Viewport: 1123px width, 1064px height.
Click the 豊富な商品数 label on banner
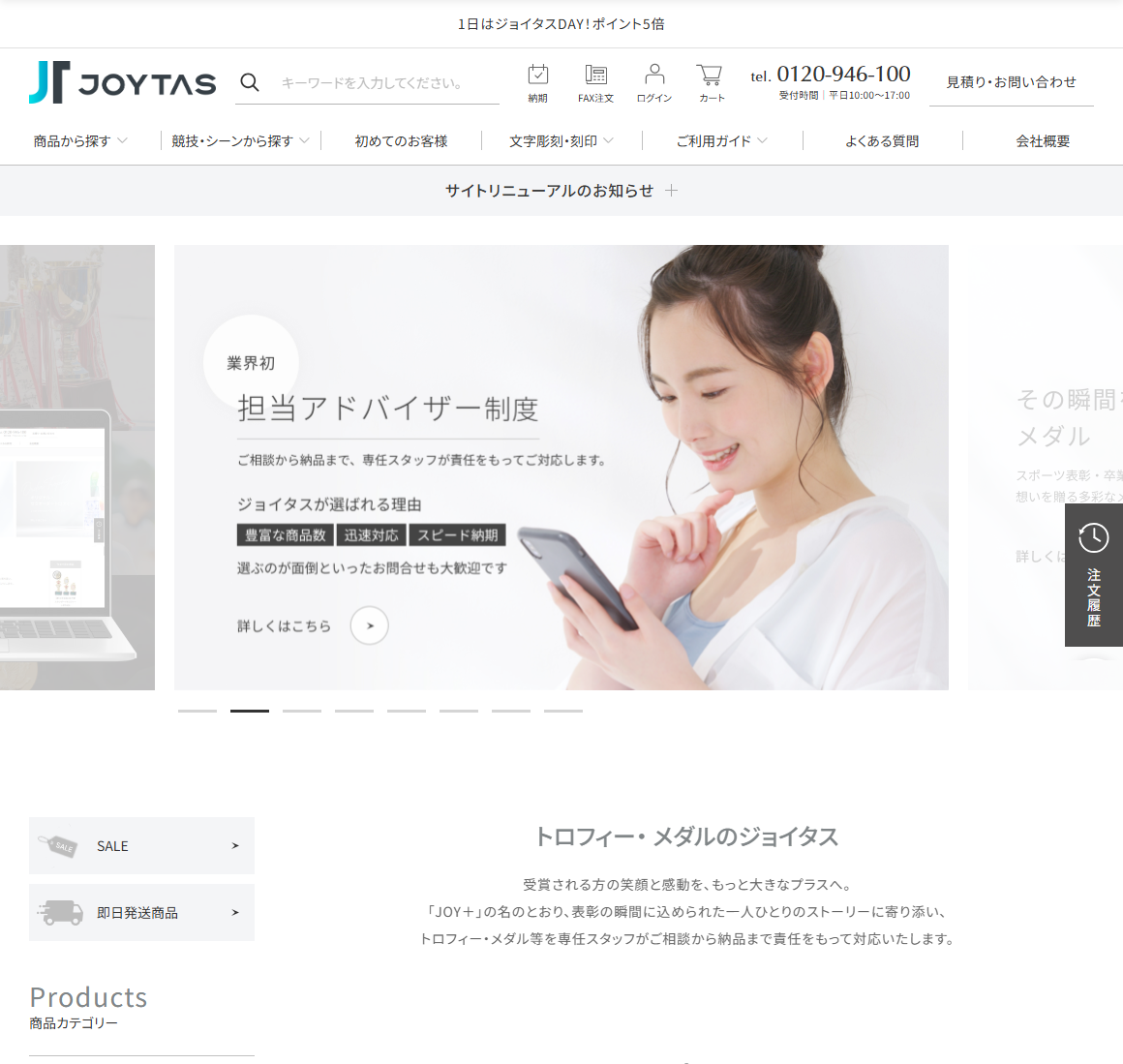click(x=285, y=534)
